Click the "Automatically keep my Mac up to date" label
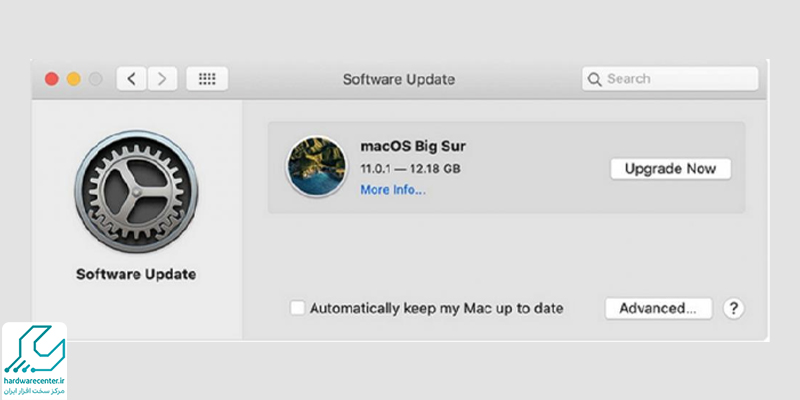 point(436,308)
